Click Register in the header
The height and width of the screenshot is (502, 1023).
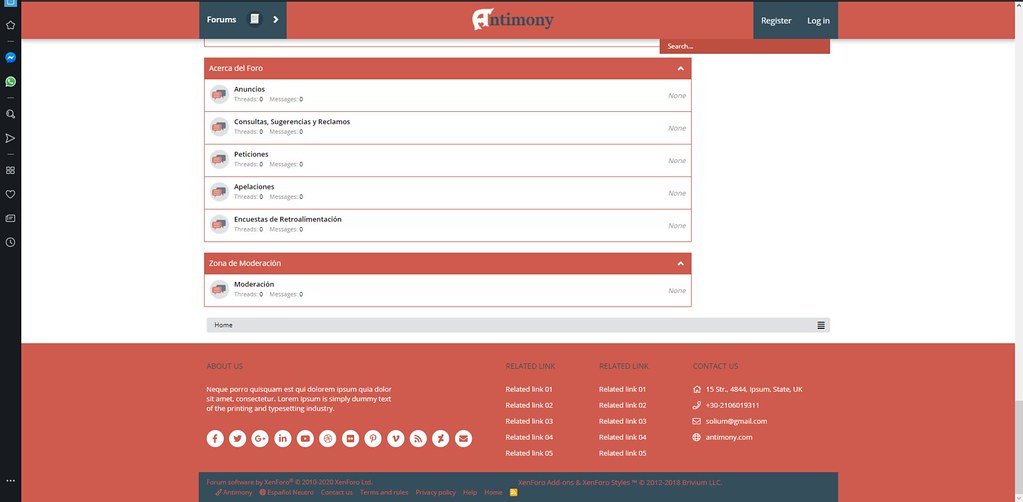coord(776,20)
